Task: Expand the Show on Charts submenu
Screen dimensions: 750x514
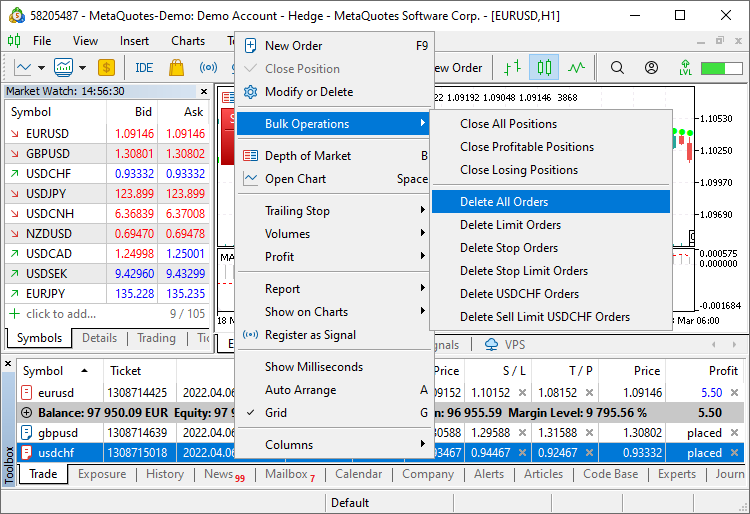Action: 334,311
